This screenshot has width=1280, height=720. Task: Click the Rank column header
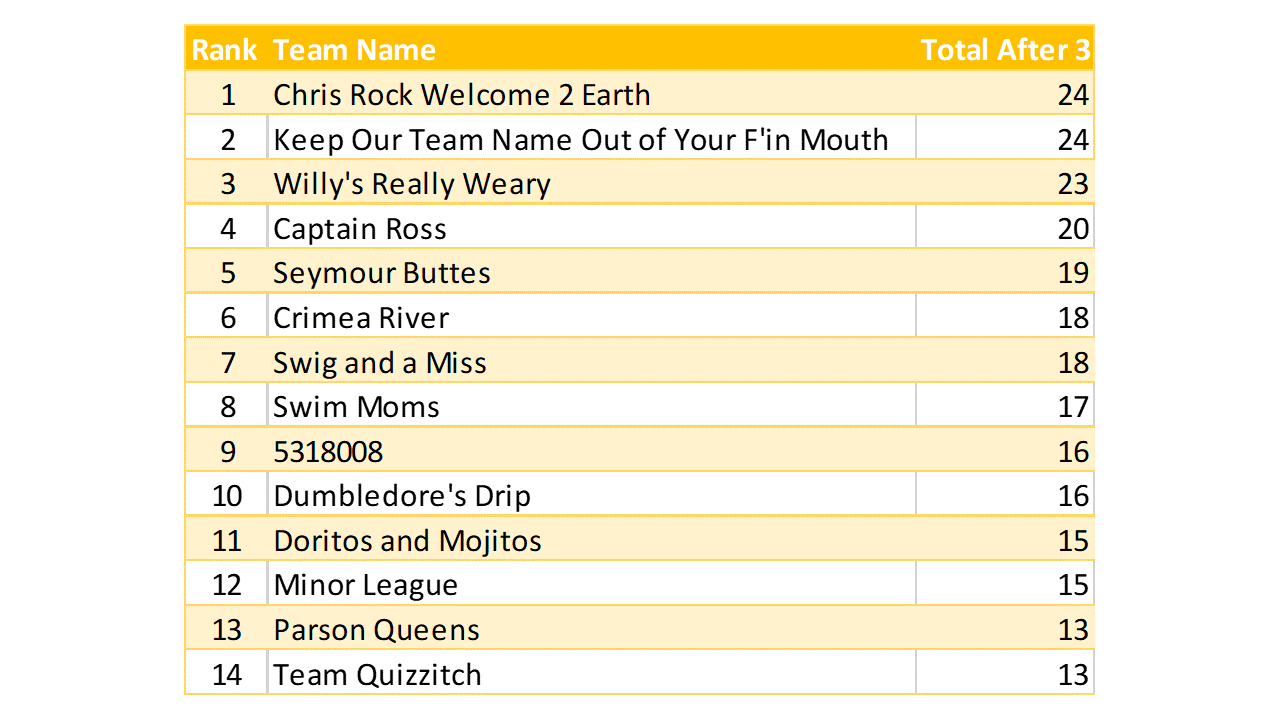225,50
